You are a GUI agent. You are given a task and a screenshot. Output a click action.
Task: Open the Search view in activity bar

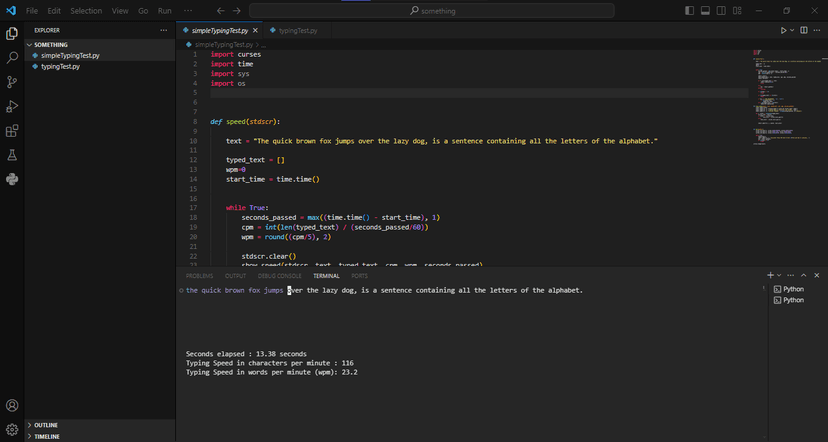click(12, 58)
